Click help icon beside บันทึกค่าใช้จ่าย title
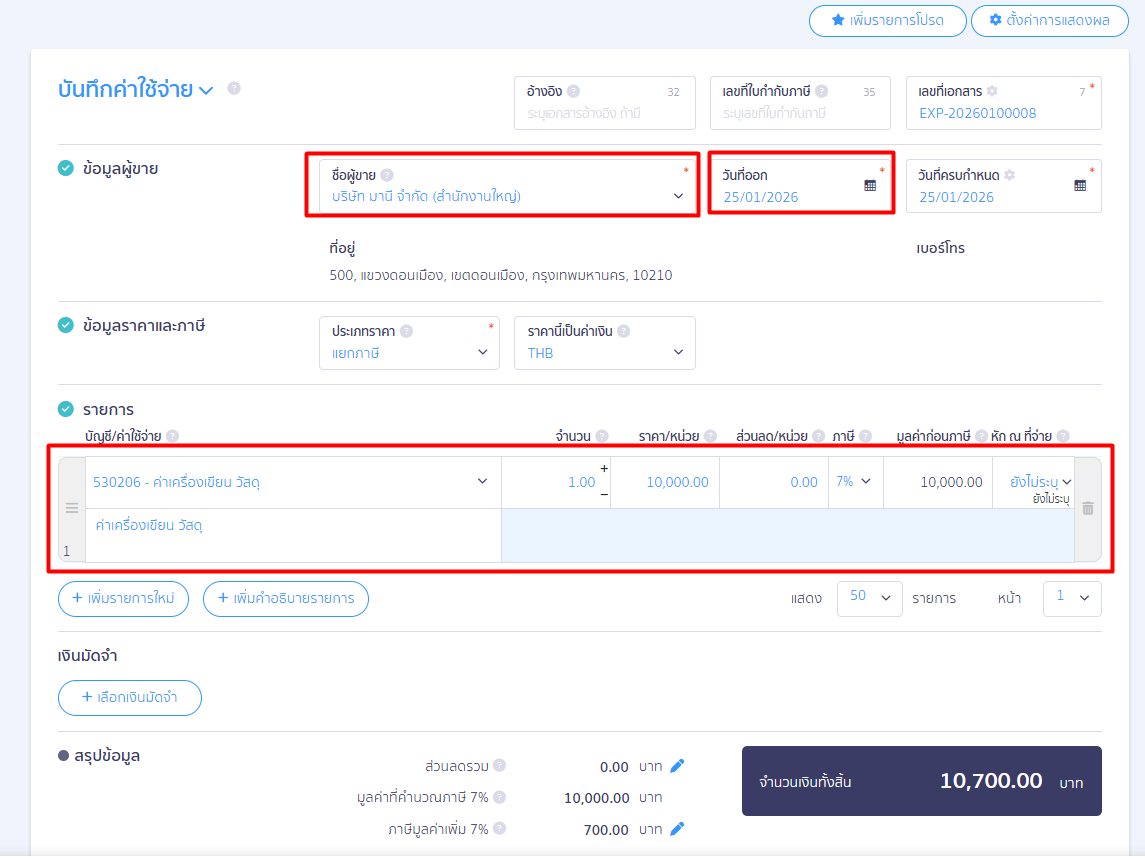 pyautogui.click(x=234, y=88)
